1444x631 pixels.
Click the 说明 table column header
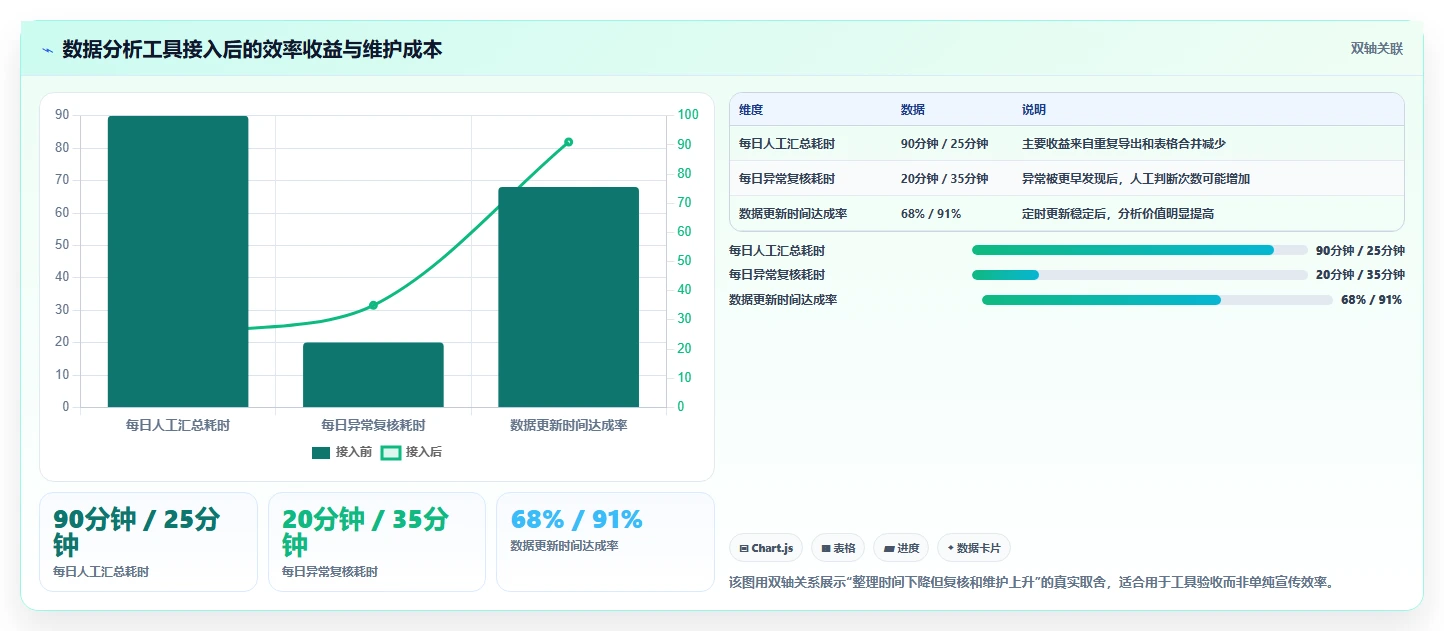click(x=1034, y=110)
